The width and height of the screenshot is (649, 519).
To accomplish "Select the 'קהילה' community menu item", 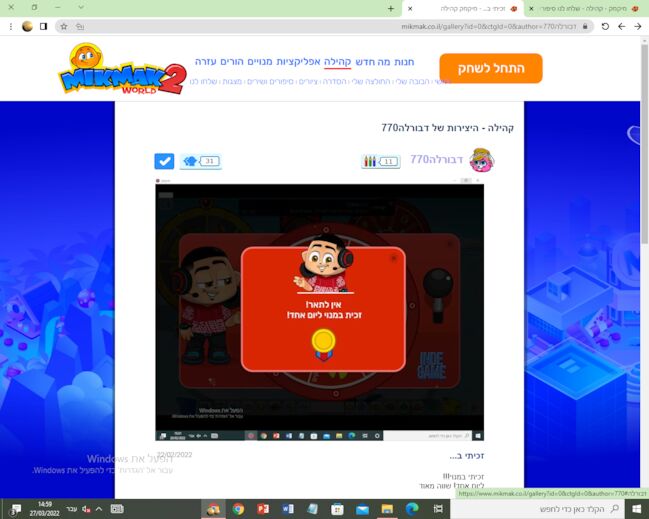I will click(x=337, y=62).
